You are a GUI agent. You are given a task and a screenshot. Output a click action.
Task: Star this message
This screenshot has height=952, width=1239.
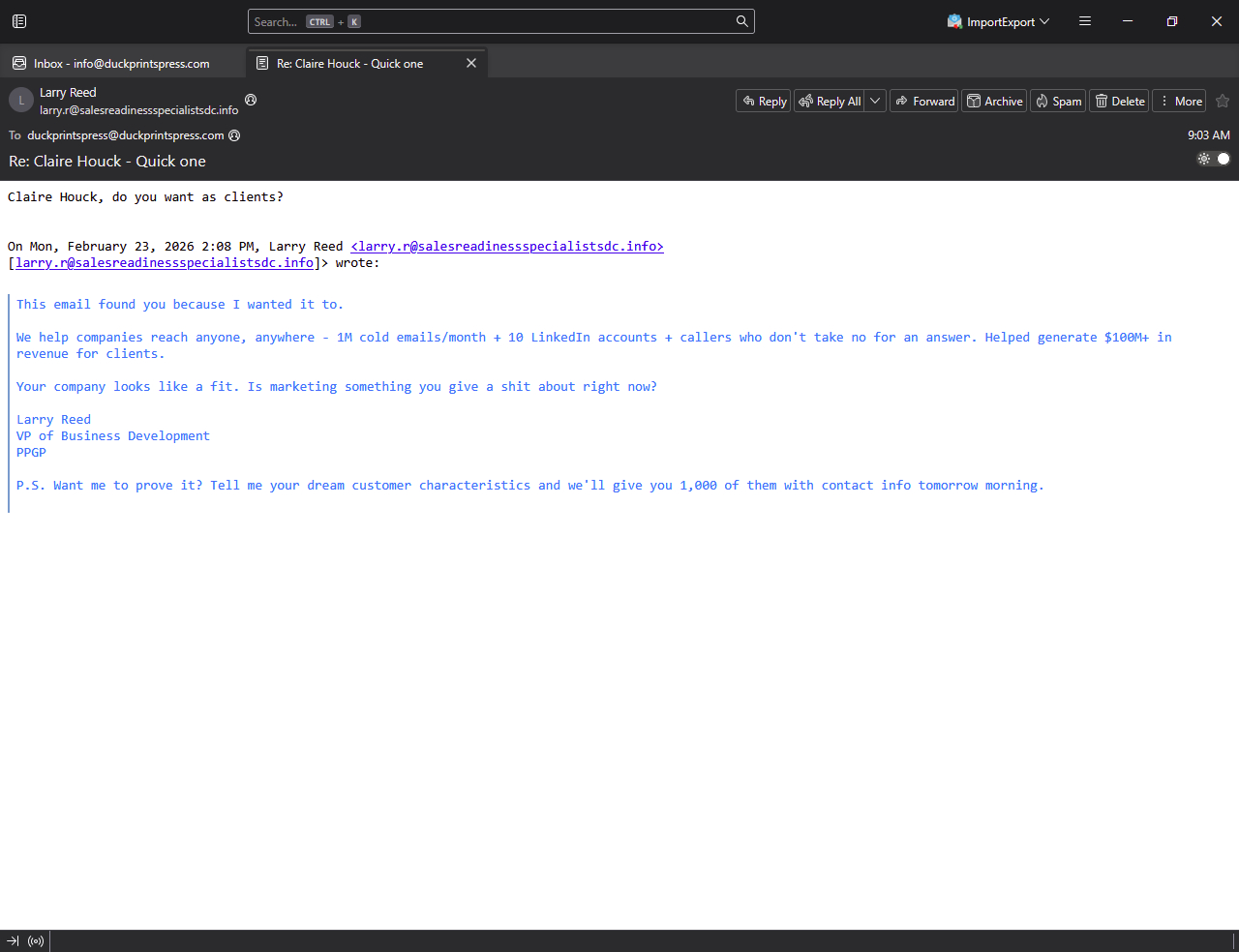tap(1223, 102)
